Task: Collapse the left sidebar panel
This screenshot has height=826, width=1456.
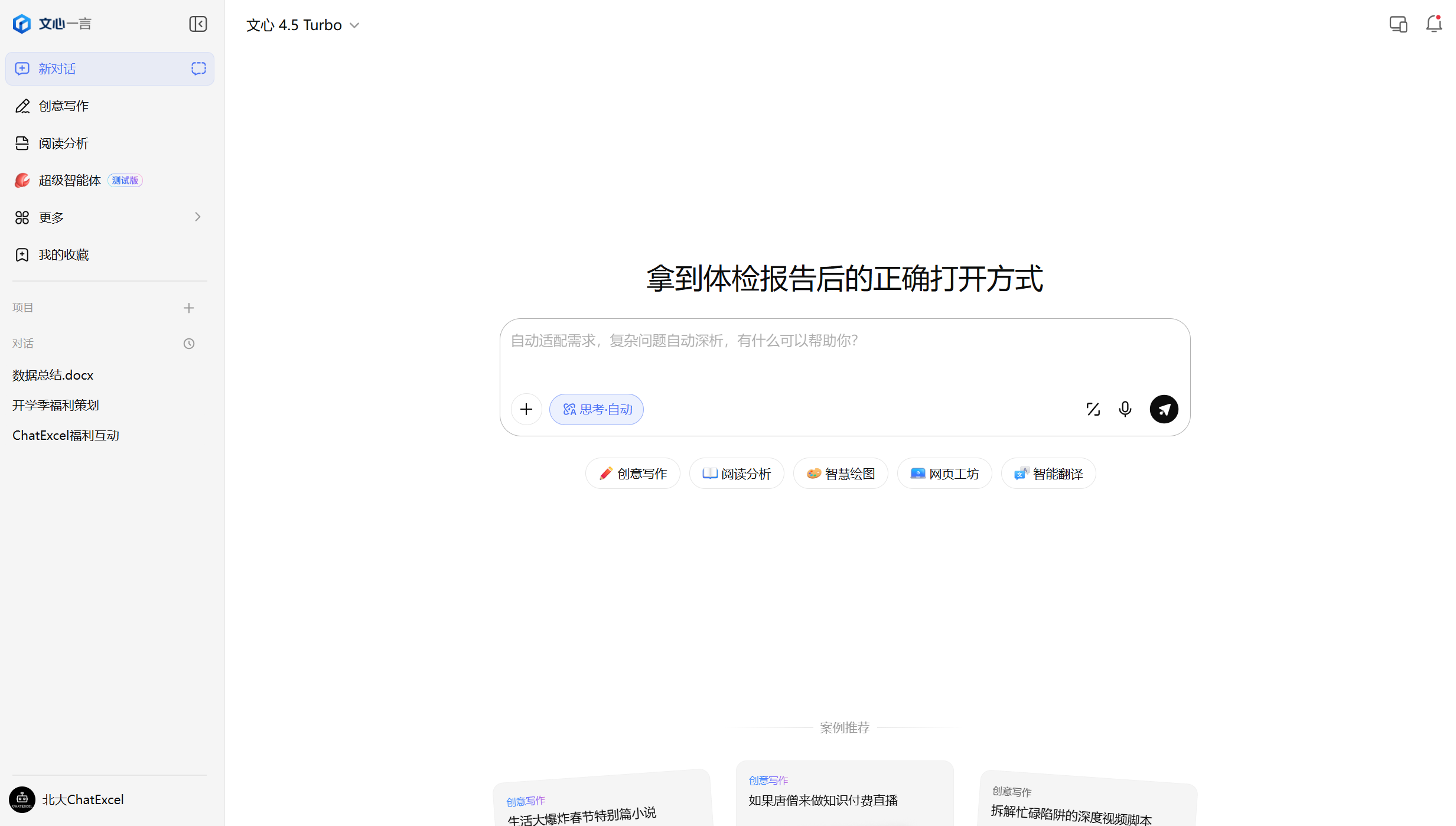Action: pyautogui.click(x=198, y=24)
